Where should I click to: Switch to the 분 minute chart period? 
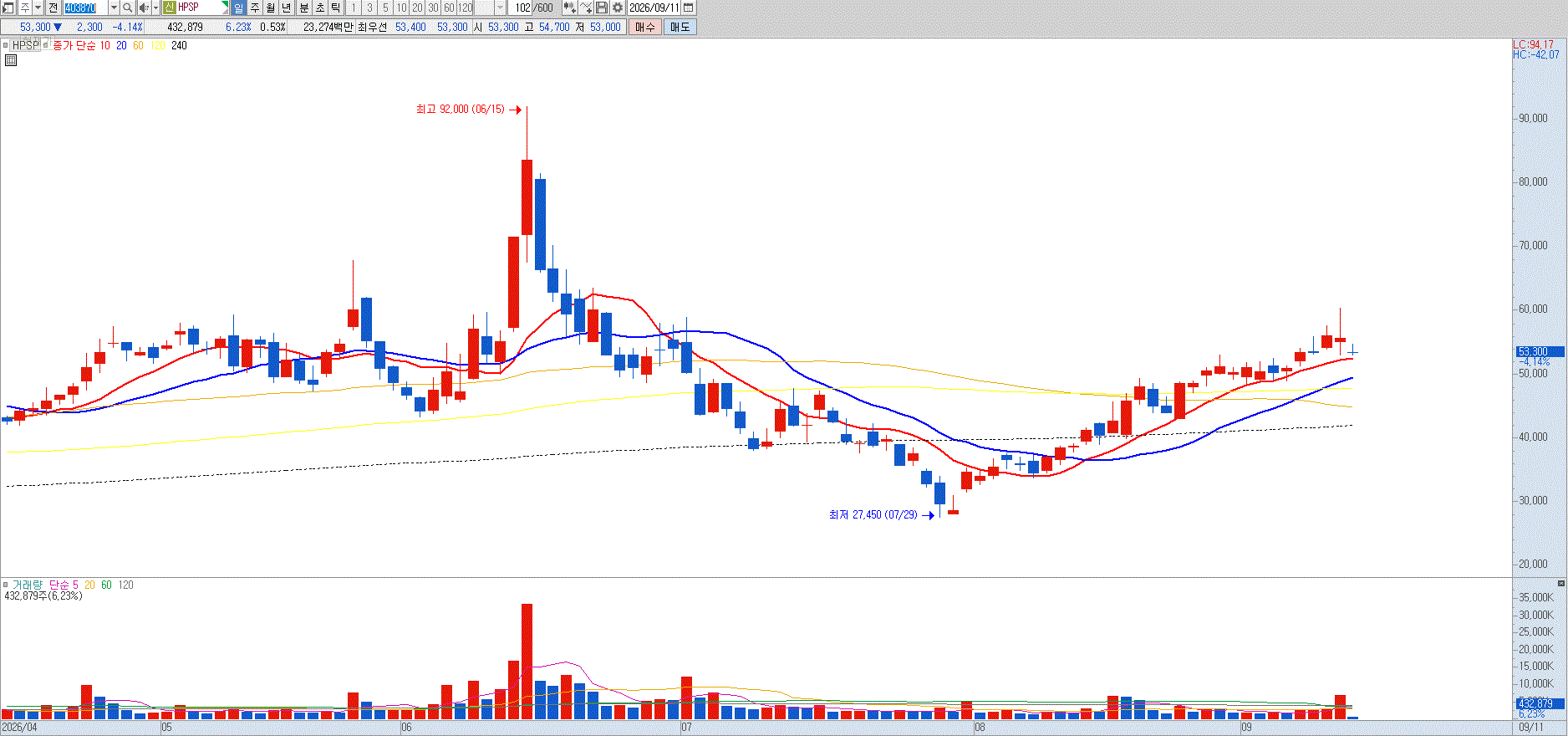[304, 8]
